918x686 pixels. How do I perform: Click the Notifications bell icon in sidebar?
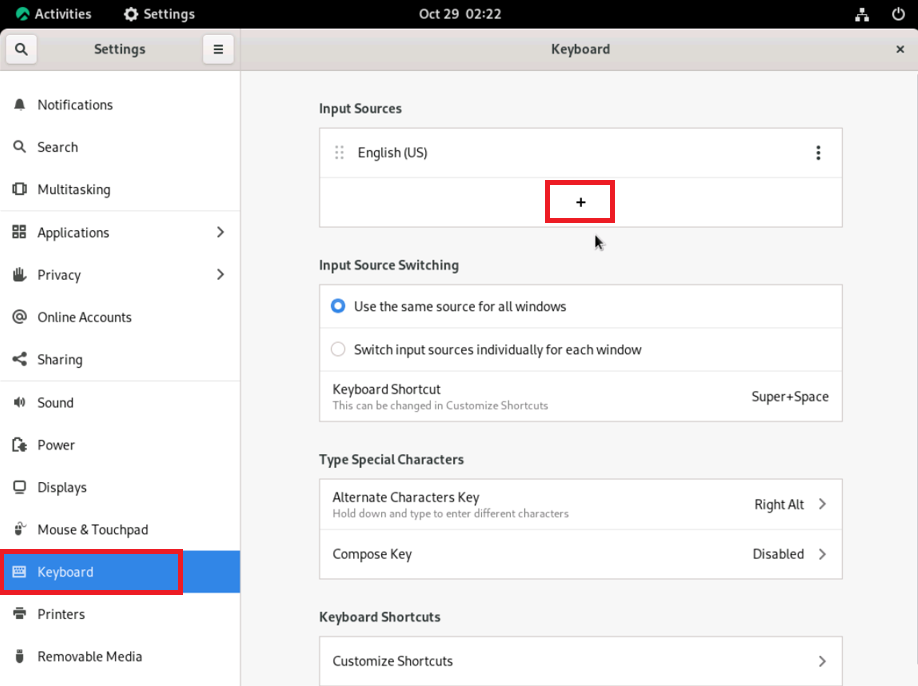click(x=19, y=105)
